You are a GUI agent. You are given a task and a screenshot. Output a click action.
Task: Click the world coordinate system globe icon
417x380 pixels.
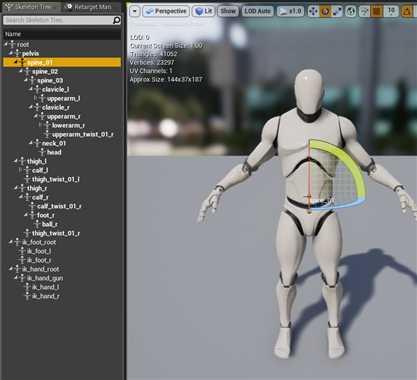(x=350, y=11)
